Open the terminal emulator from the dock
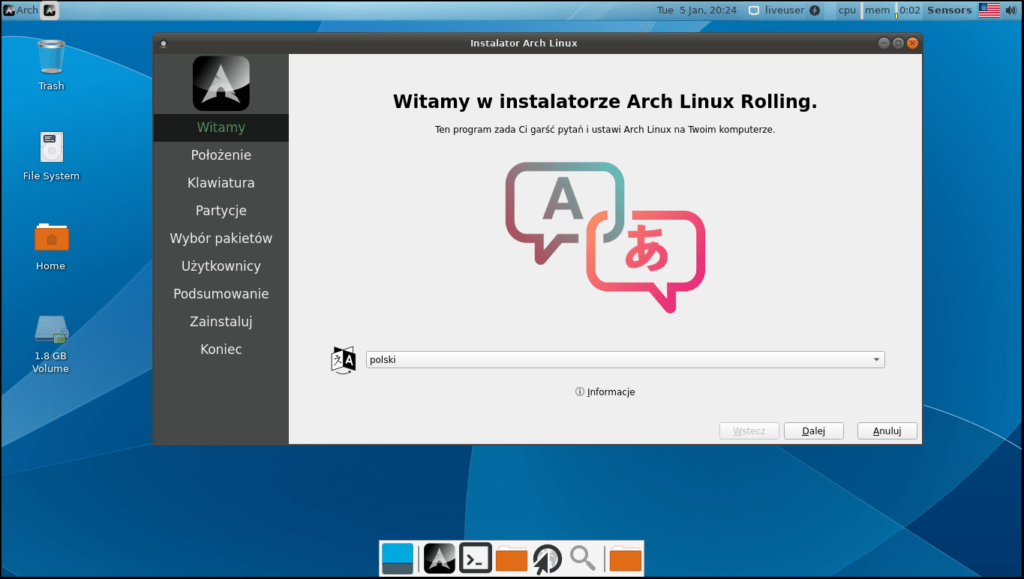 coord(475,559)
